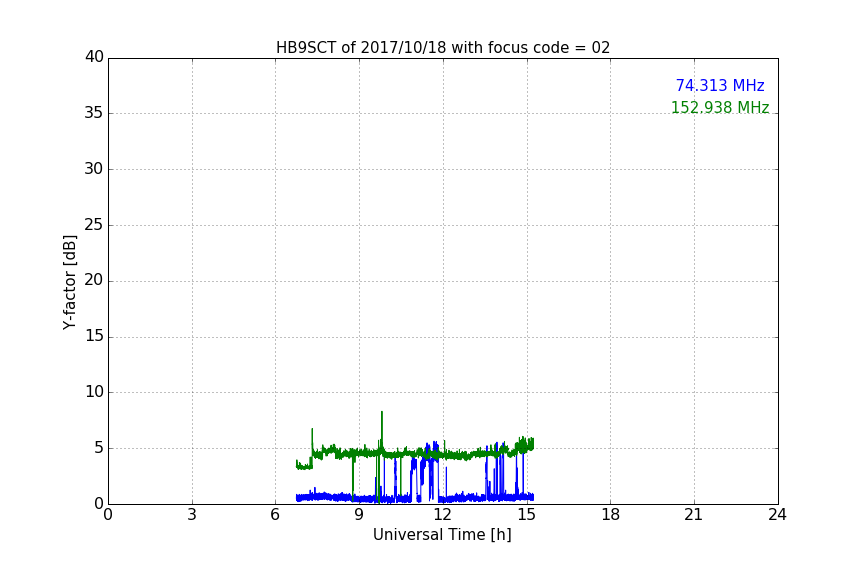
Task: Click the x-axis tick label 24
Action: pos(778,515)
